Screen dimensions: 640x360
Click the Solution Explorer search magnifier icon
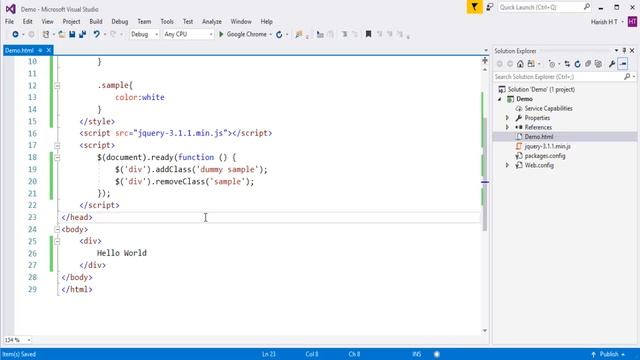tap(627, 77)
